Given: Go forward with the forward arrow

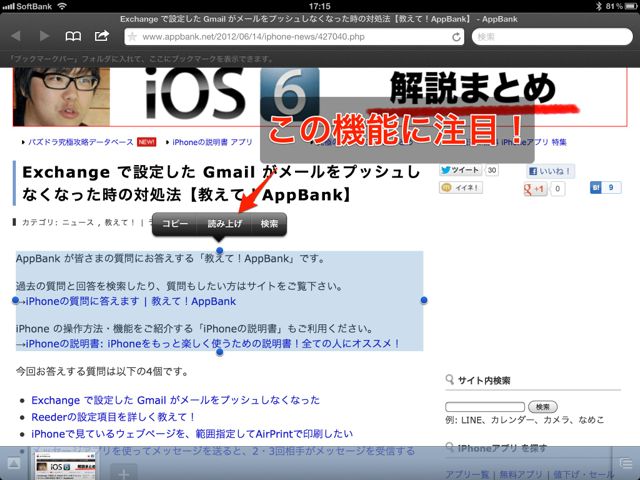Looking at the screenshot, I should click(x=44, y=36).
